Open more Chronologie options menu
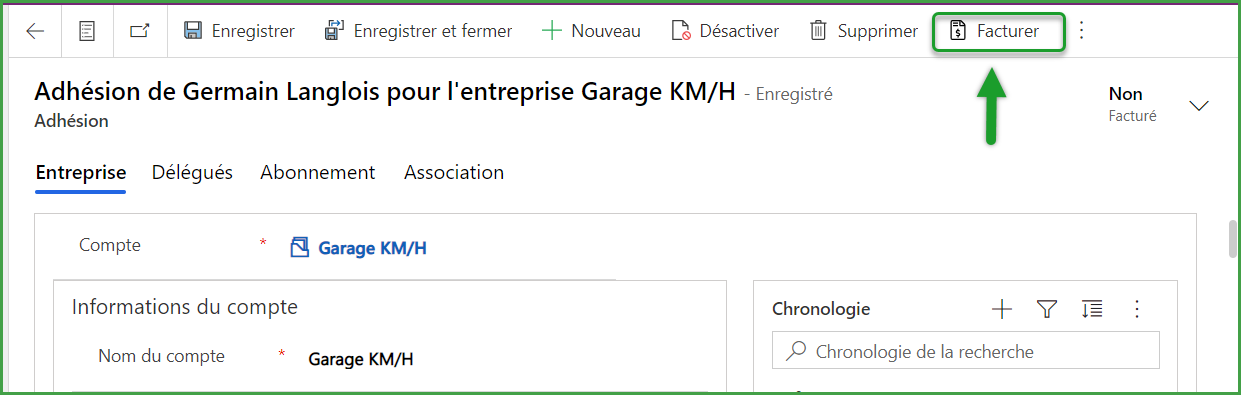Screen dimensions: 1241x395 pyautogui.click(x=1136, y=309)
